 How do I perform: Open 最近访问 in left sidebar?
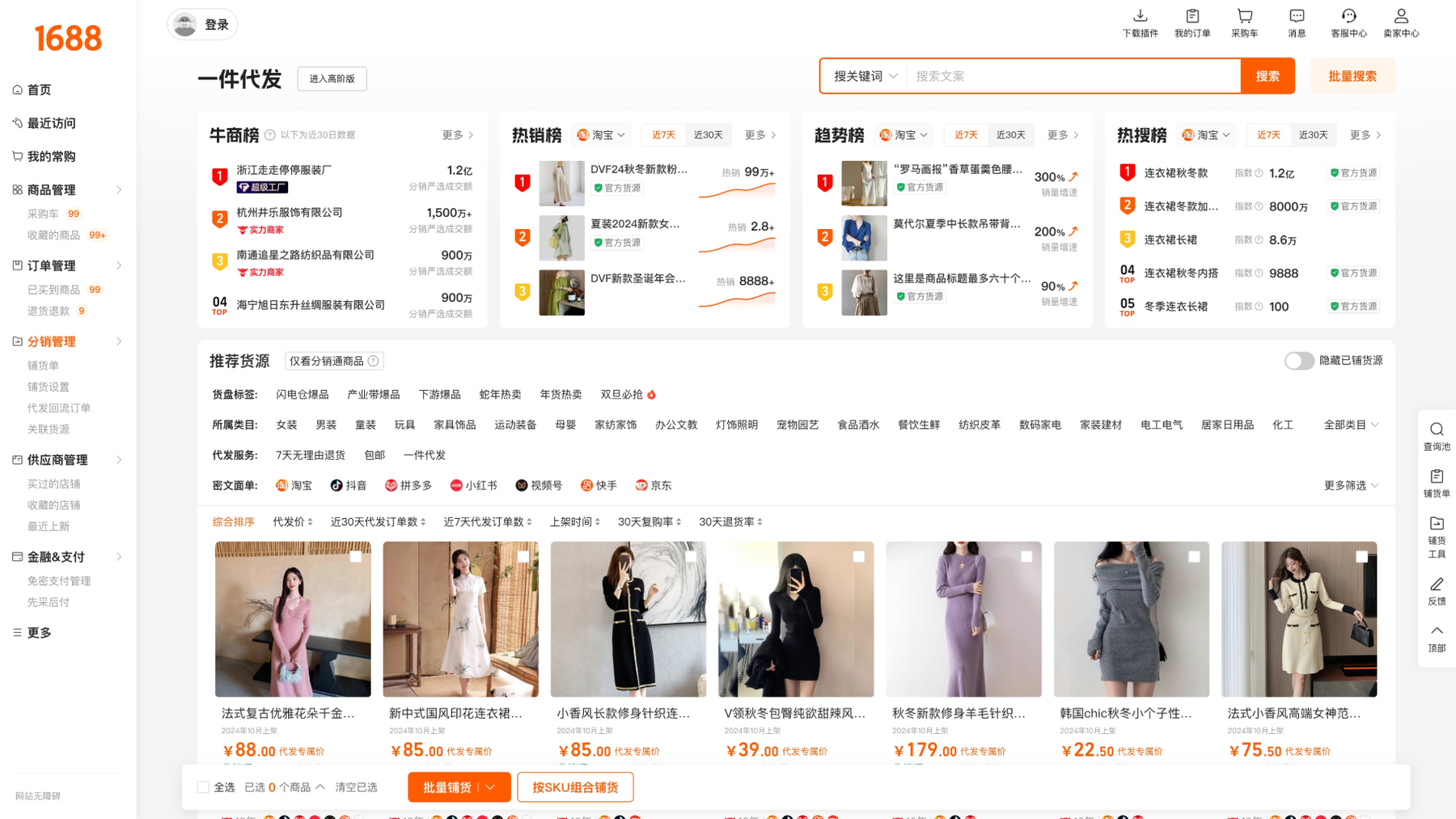pyautogui.click(x=51, y=123)
